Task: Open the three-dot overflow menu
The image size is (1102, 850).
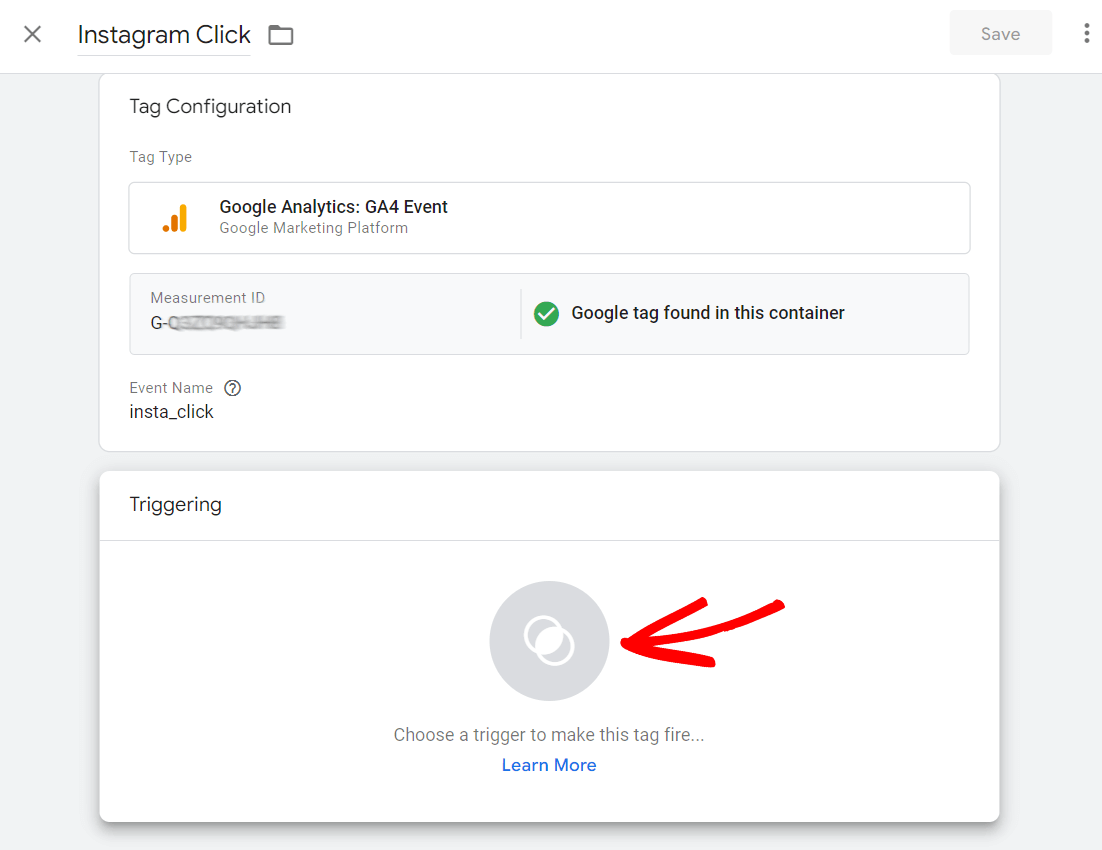Action: tap(1086, 32)
